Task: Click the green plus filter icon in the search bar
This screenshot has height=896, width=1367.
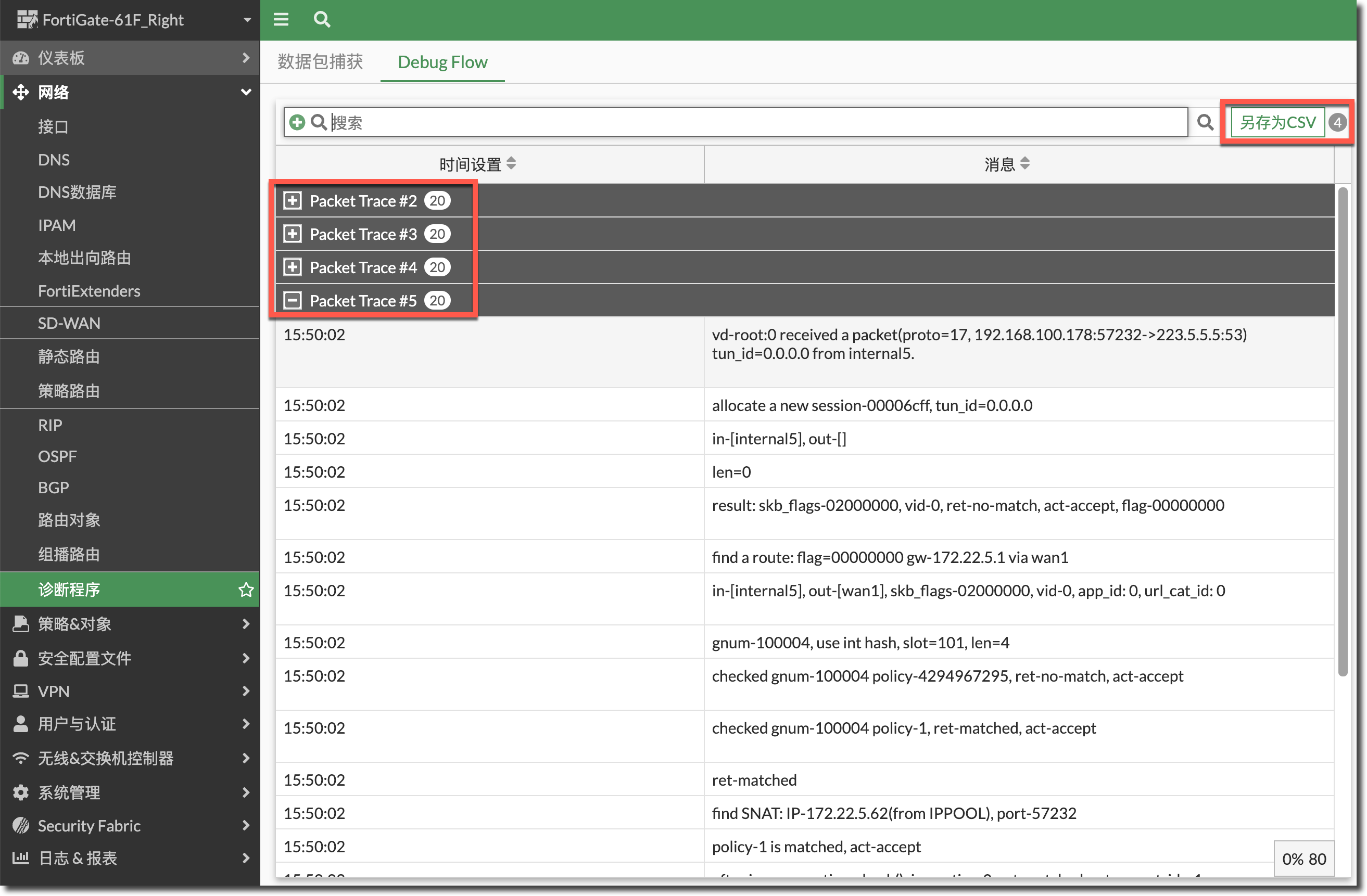Action: [x=297, y=122]
